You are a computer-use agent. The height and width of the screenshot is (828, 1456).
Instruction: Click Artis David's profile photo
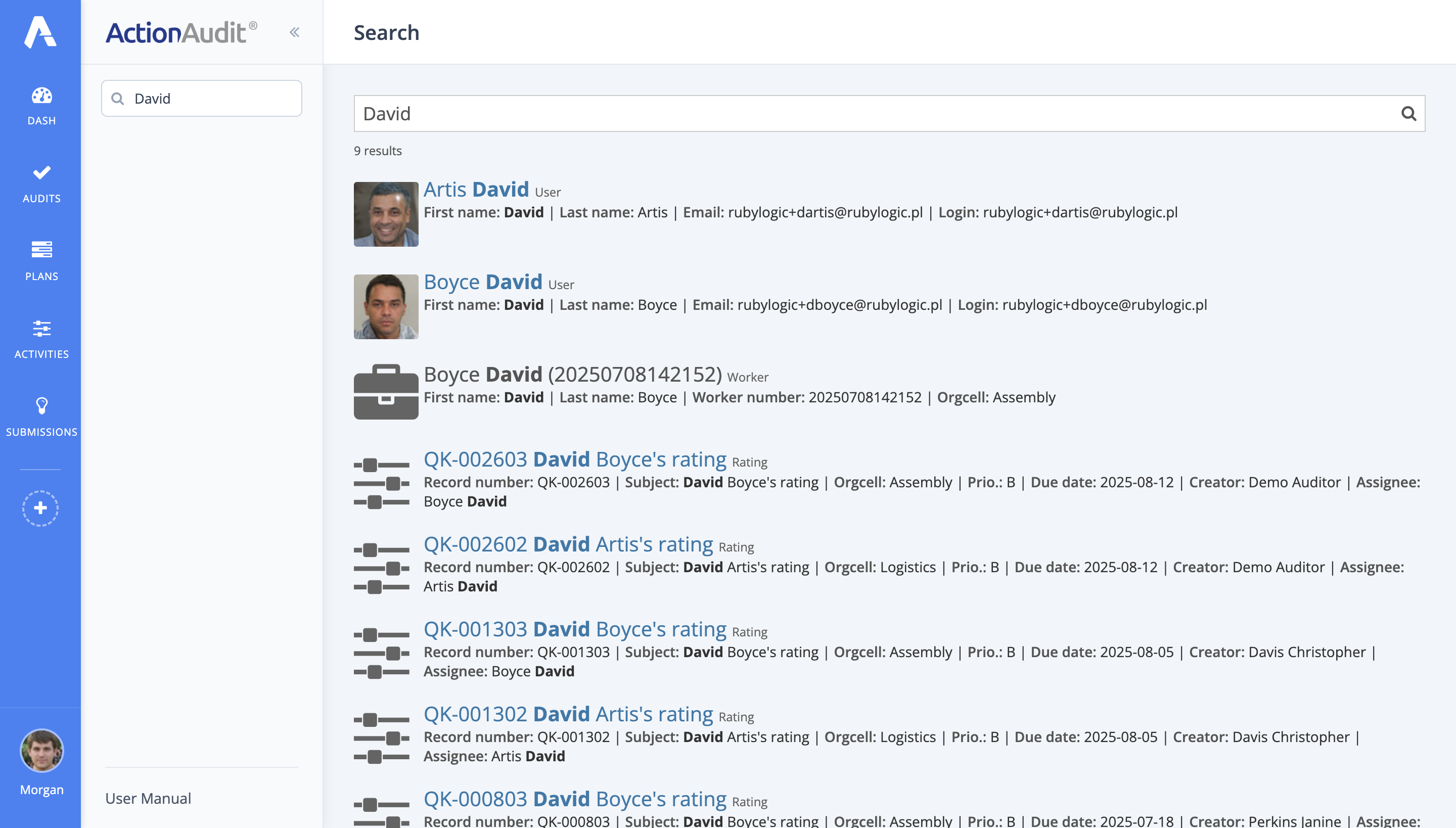point(386,214)
